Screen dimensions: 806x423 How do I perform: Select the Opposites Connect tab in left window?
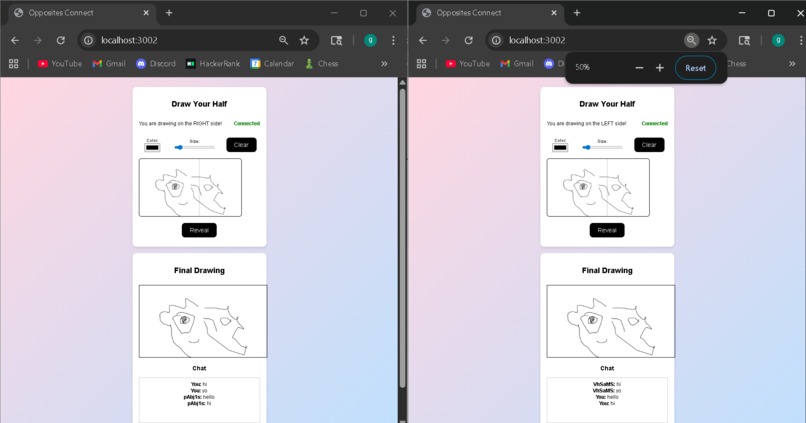coord(80,13)
